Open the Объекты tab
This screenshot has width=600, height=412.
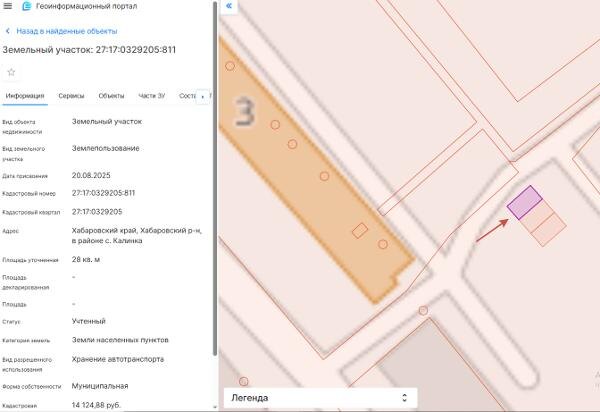coord(111,96)
